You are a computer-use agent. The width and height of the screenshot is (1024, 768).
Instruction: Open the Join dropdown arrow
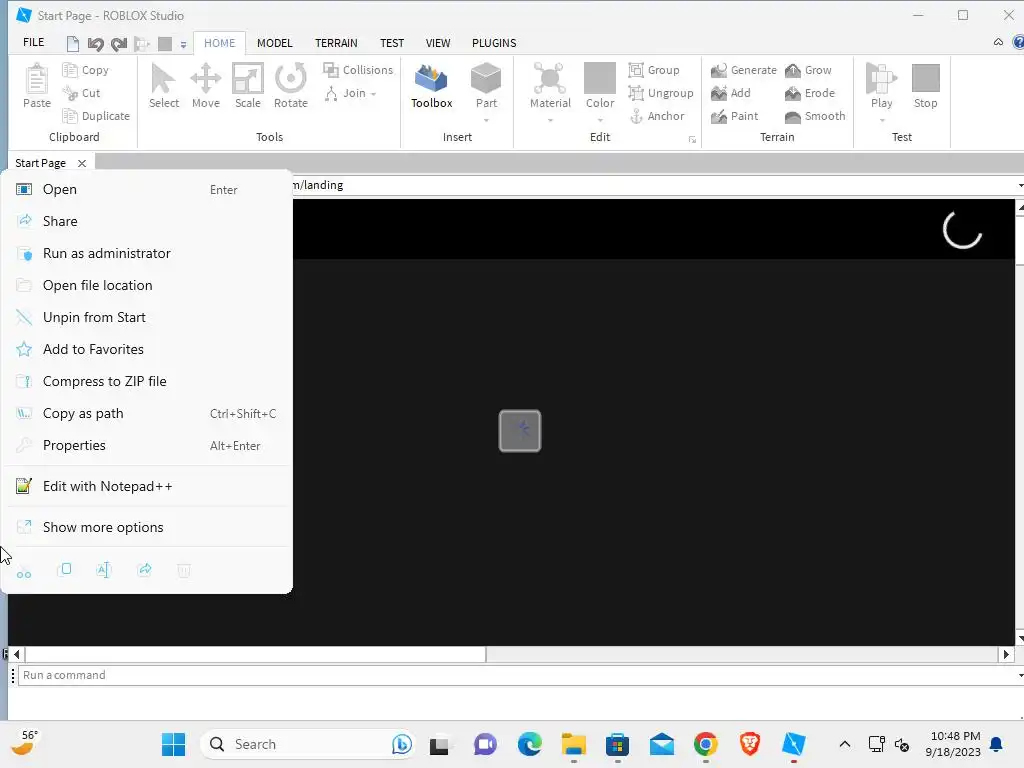coord(374,94)
